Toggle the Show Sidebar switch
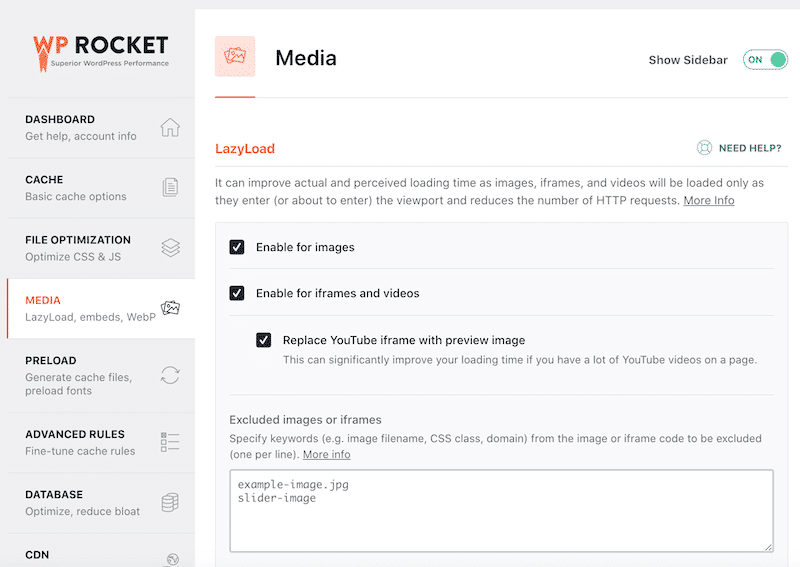Image resolution: width=800 pixels, height=567 pixels. [765, 60]
